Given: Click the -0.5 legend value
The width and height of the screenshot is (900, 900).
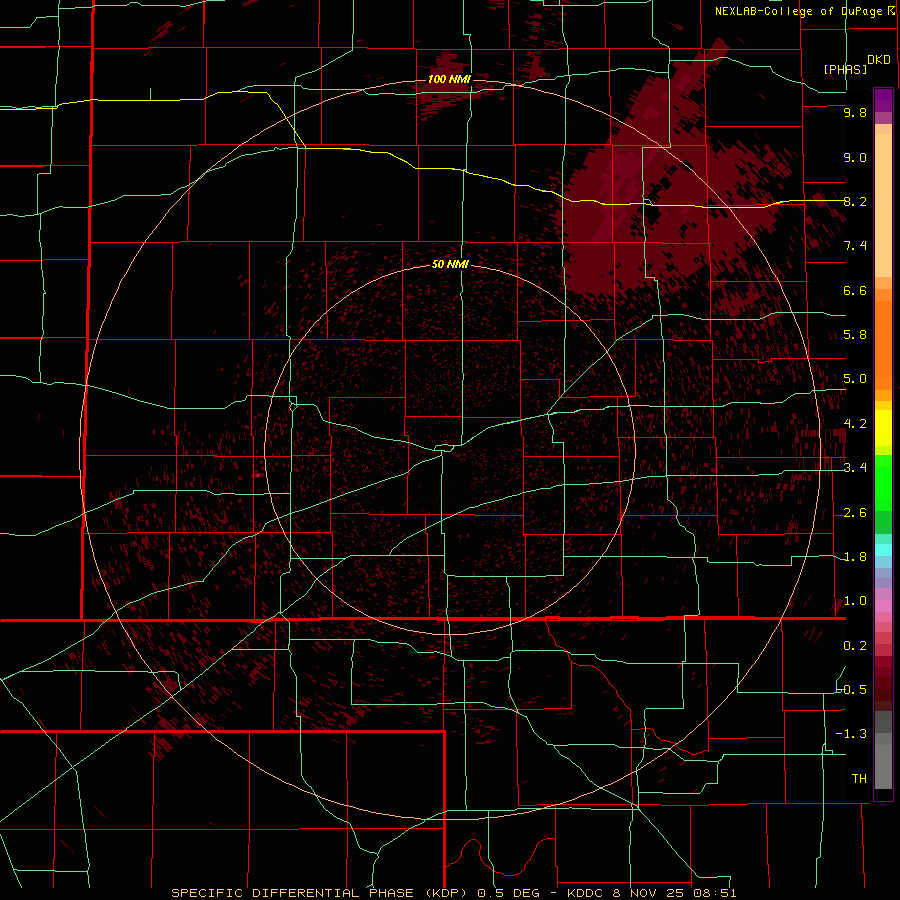Looking at the screenshot, I should tap(852, 689).
